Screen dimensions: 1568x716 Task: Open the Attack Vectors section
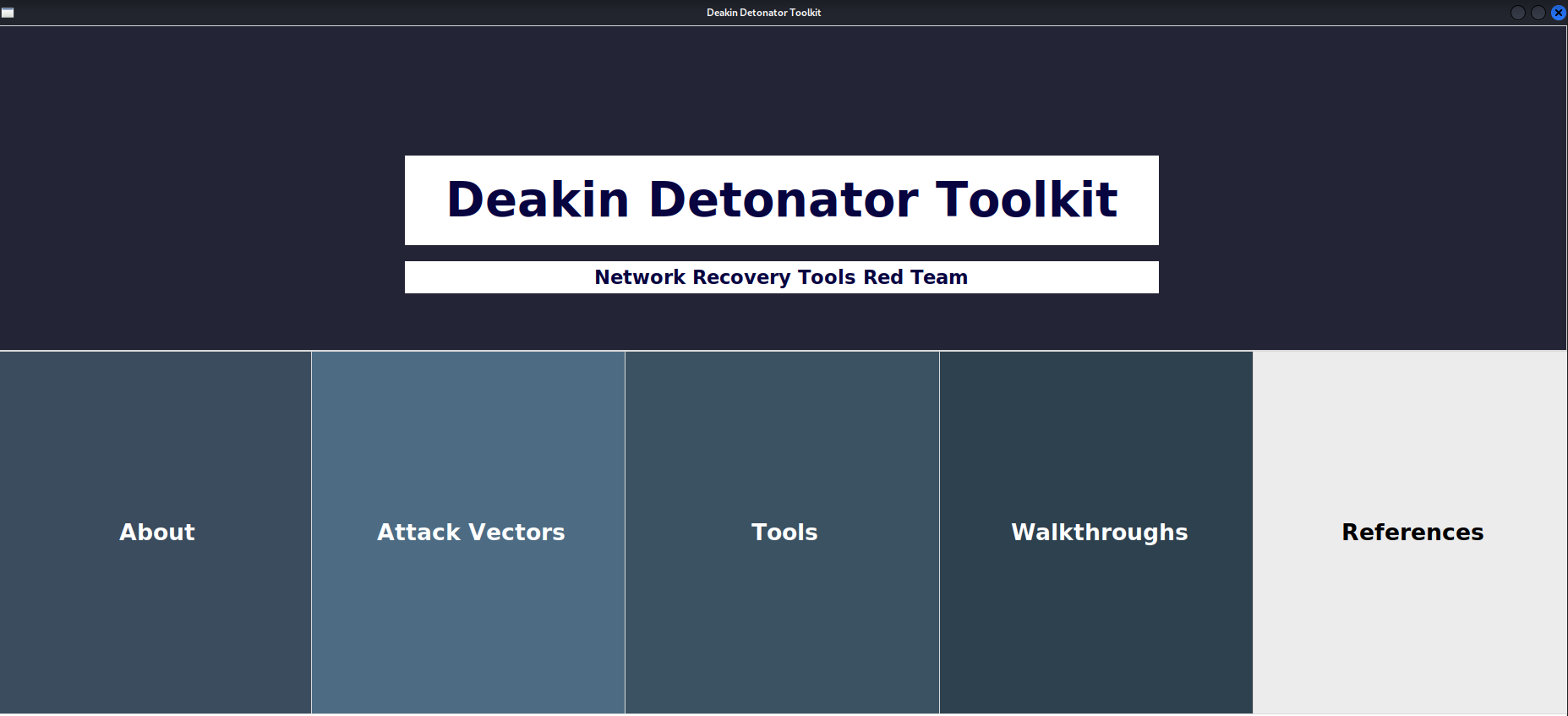coord(468,533)
